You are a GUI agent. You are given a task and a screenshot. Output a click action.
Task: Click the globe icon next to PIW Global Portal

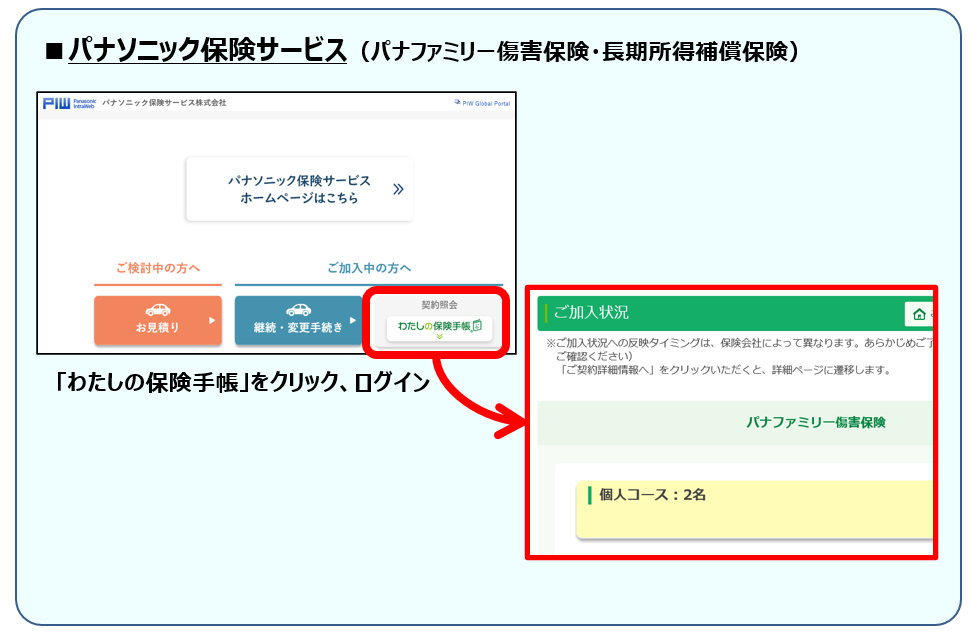(457, 101)
